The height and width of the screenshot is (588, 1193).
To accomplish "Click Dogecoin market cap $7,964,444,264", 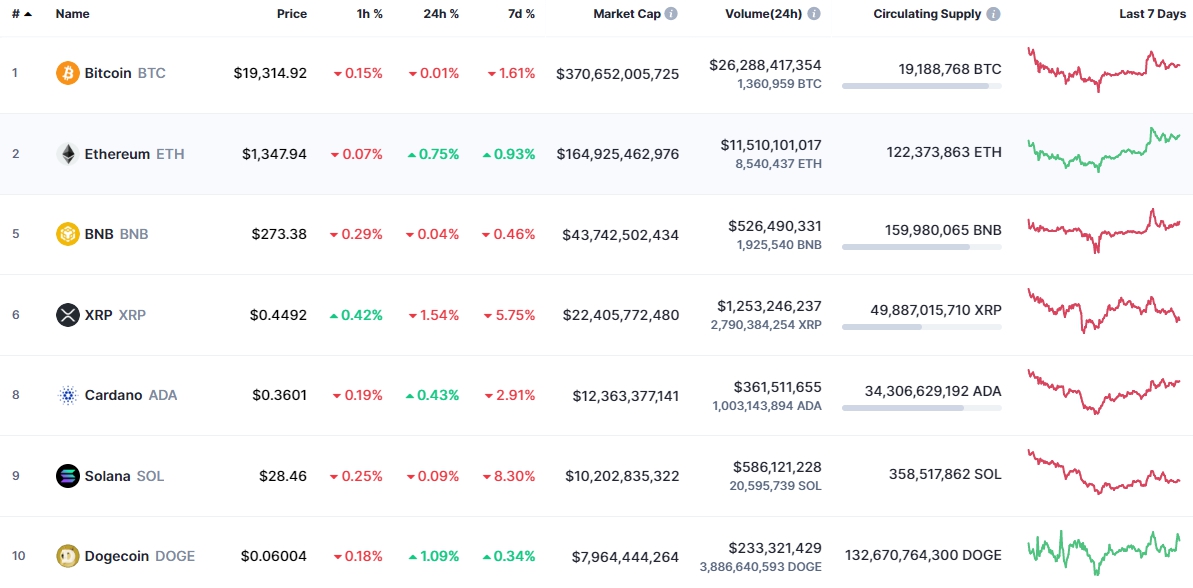I will 625,557.
